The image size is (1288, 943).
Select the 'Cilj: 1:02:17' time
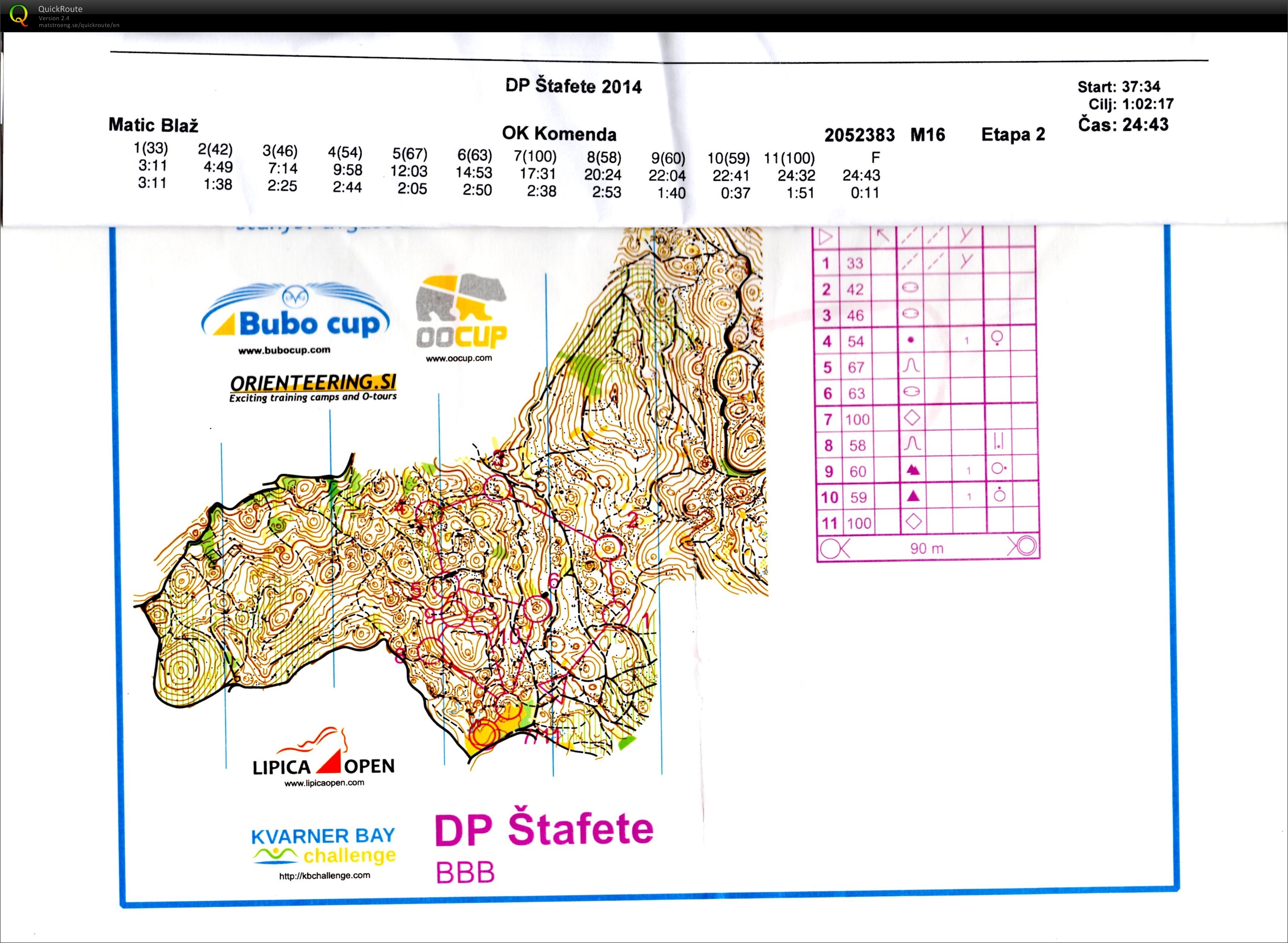1131,104
